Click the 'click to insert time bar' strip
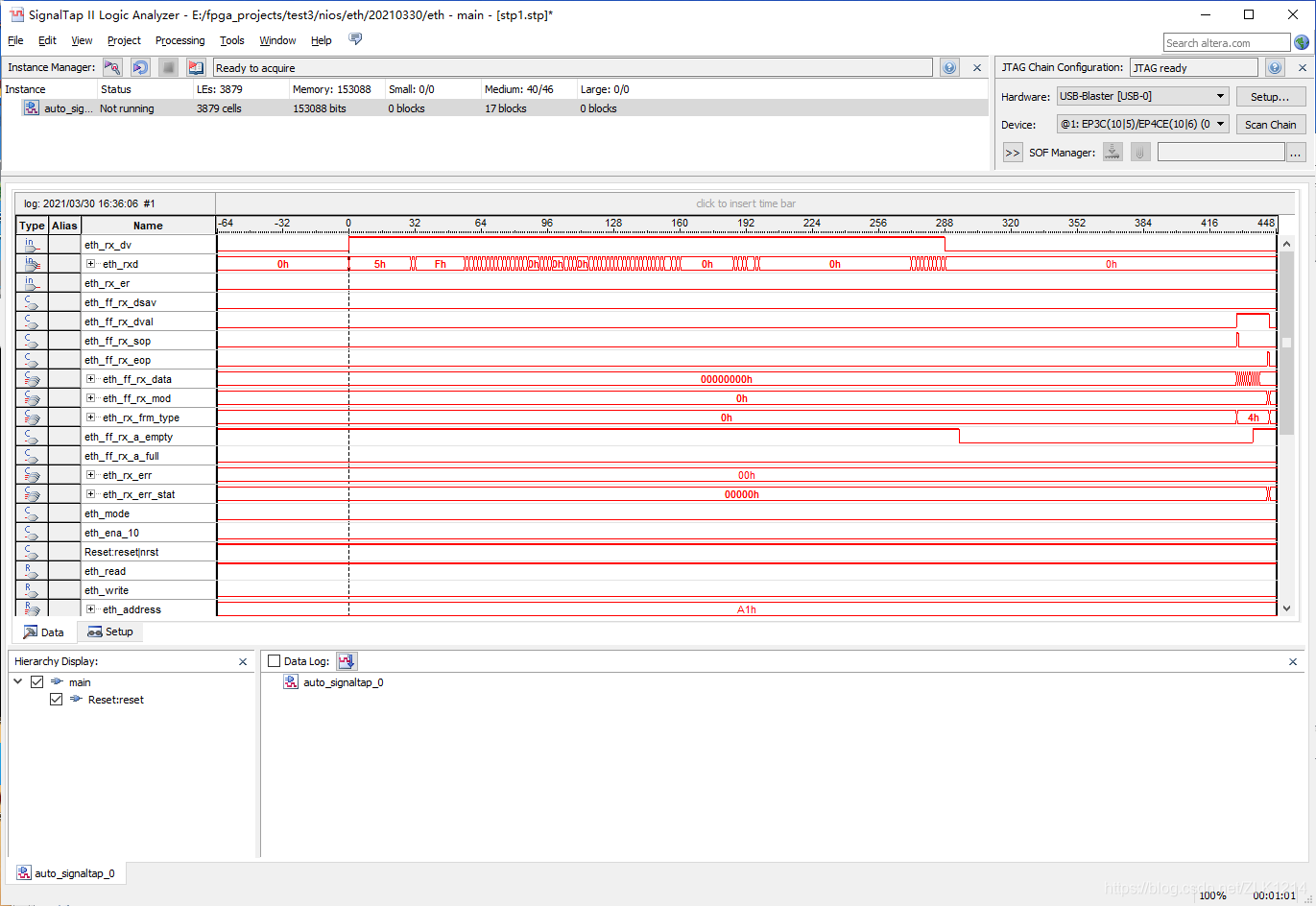Screen dimensions: 1316x906 pyautogui.click(x=746, y=203)
